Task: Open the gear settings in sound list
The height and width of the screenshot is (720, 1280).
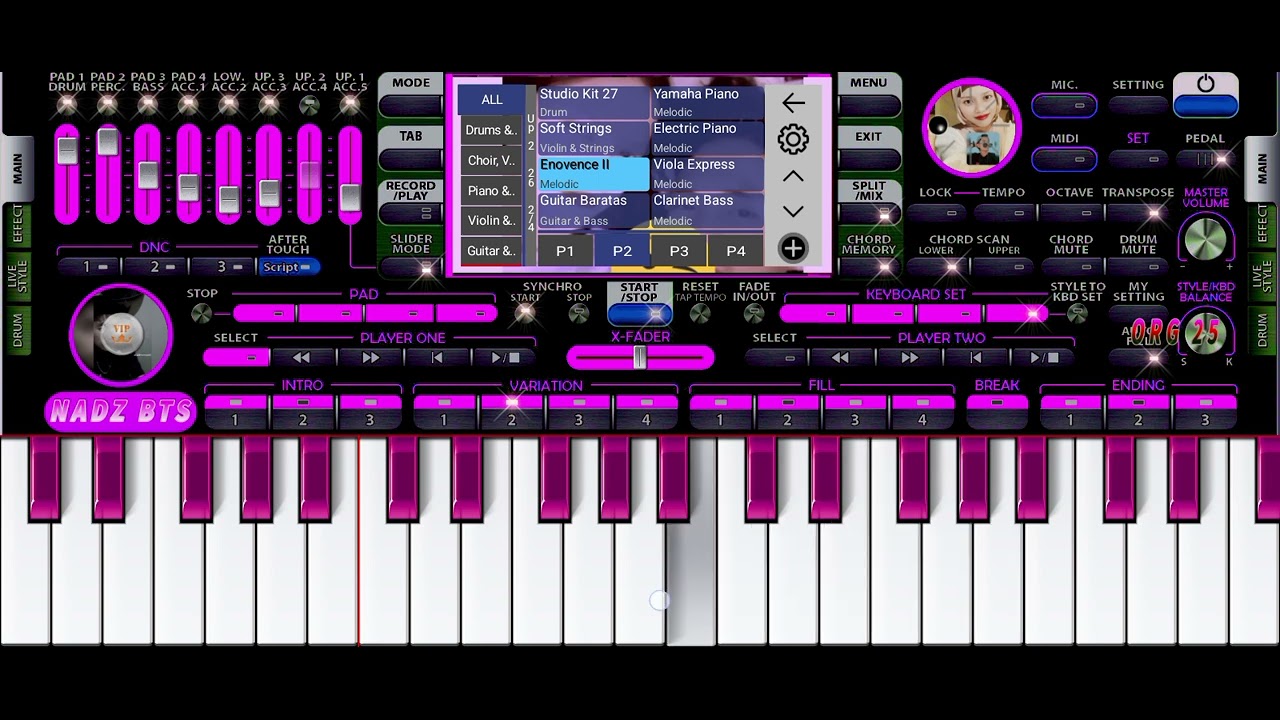Action: point(793,139)
